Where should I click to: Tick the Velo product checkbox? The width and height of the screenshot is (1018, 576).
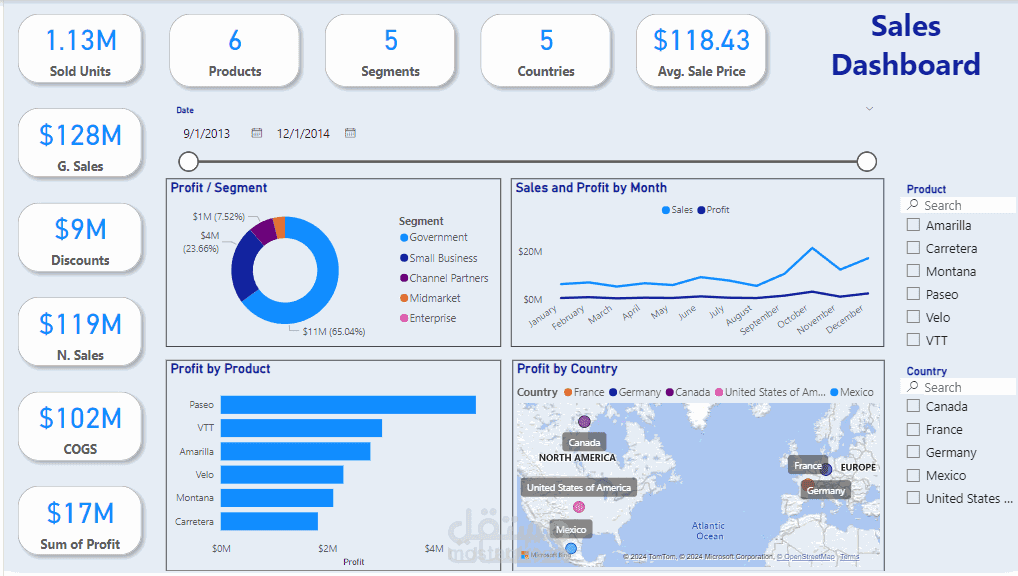(x=913, y=317)
